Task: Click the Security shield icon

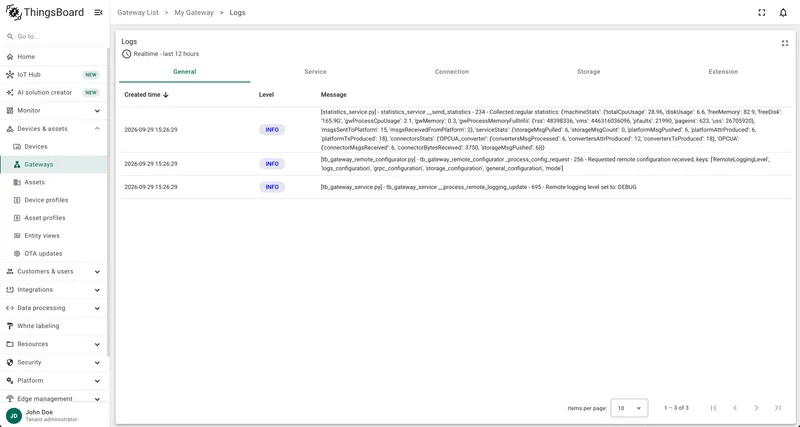Action: pos(10,362)
